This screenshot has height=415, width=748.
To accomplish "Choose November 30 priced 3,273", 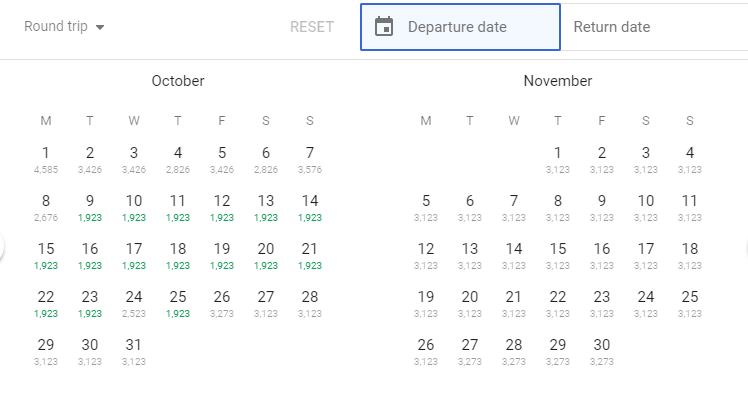I will [602, 350].
